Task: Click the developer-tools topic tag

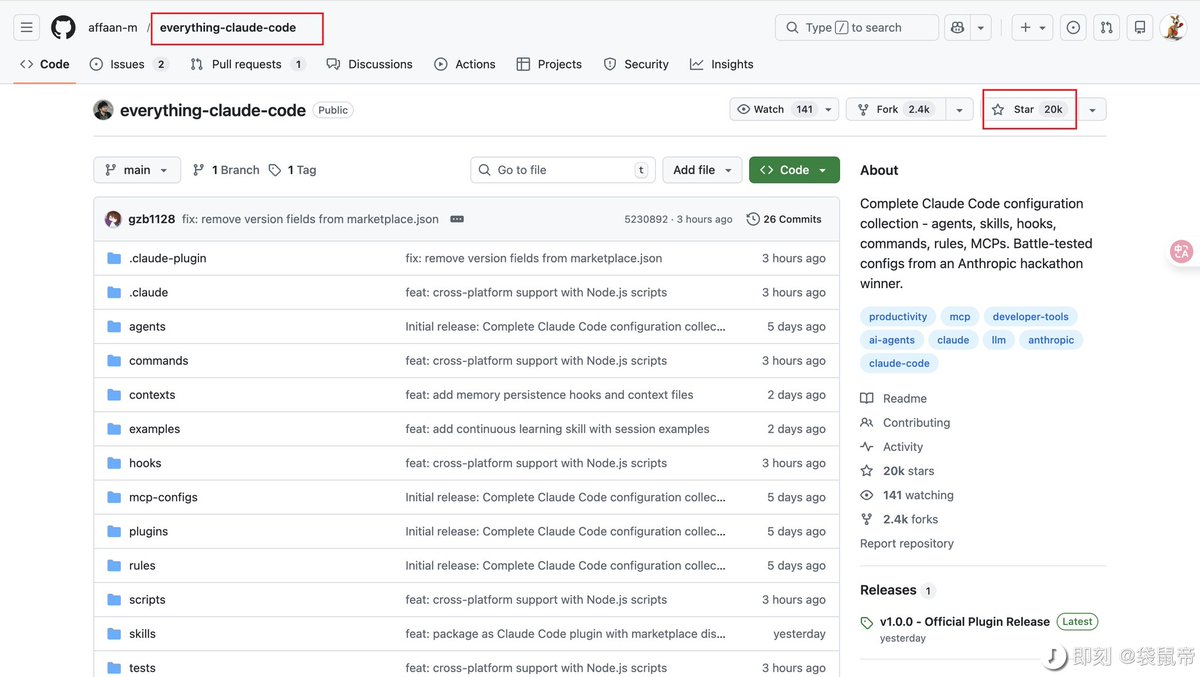Action: click(x=1030, y=317)
